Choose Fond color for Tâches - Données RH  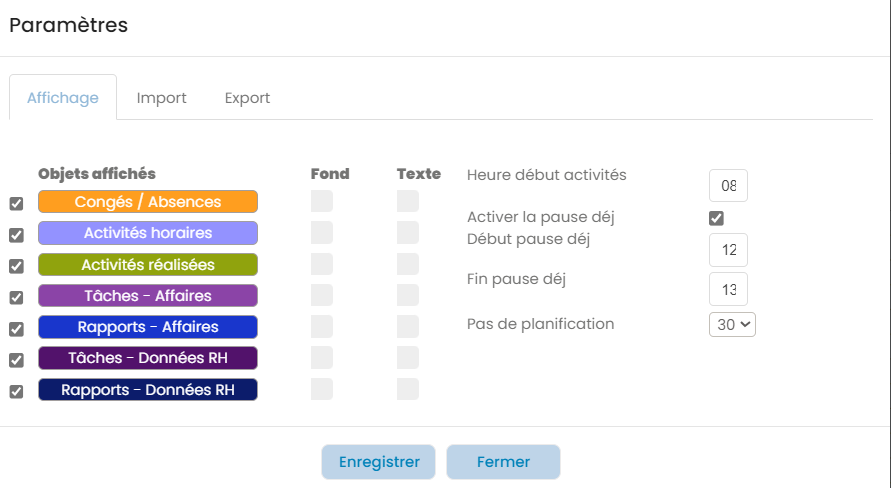tap(322, 358)
